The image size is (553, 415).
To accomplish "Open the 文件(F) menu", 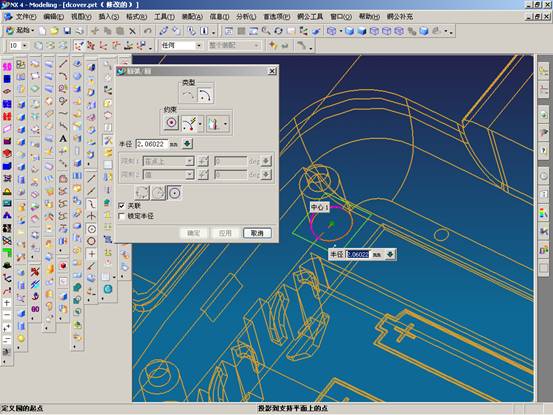I will point(26,17).
